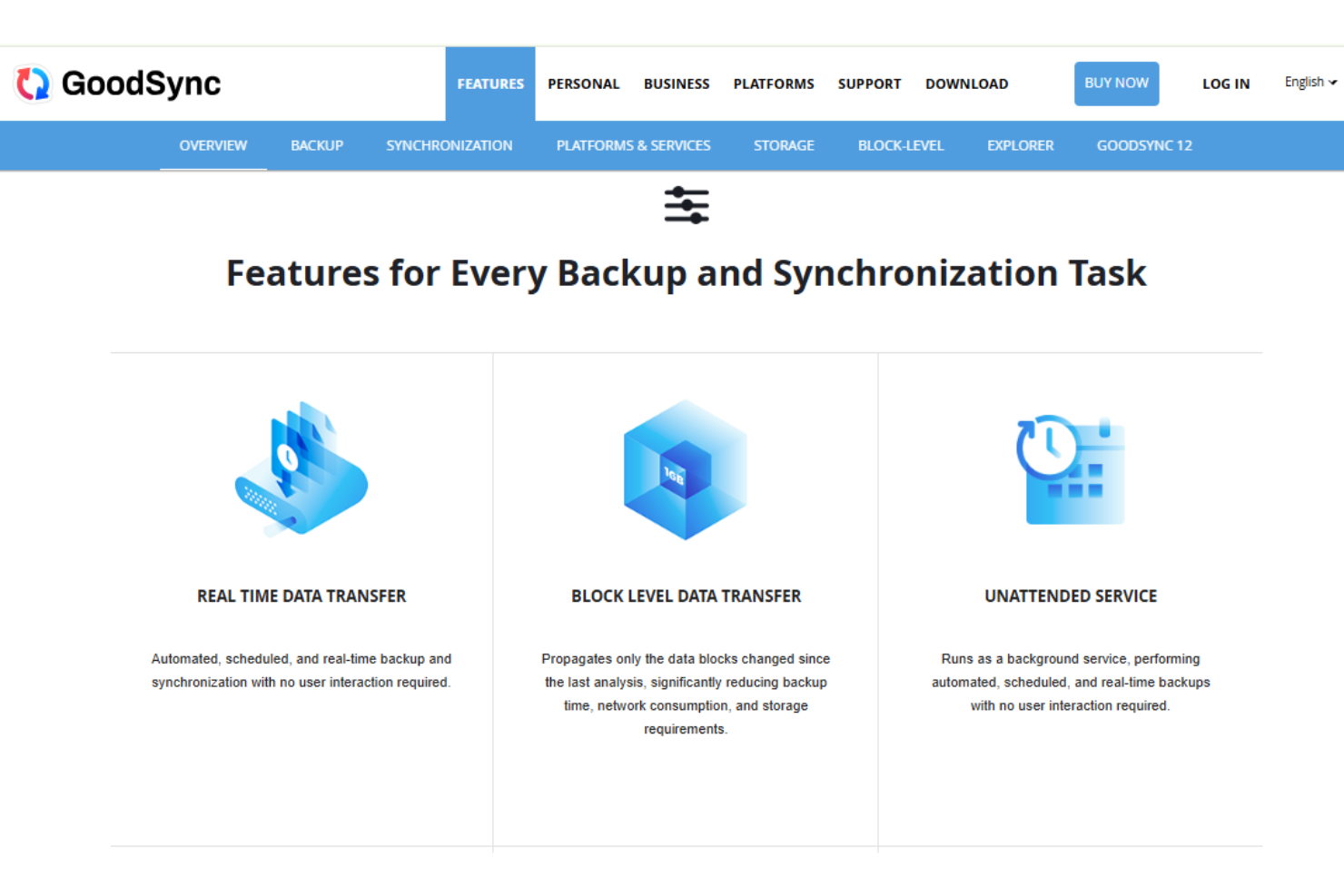Screen dimensions: 1344x896
Task: Select the Overview tab
Action: [x=213, y=145]
